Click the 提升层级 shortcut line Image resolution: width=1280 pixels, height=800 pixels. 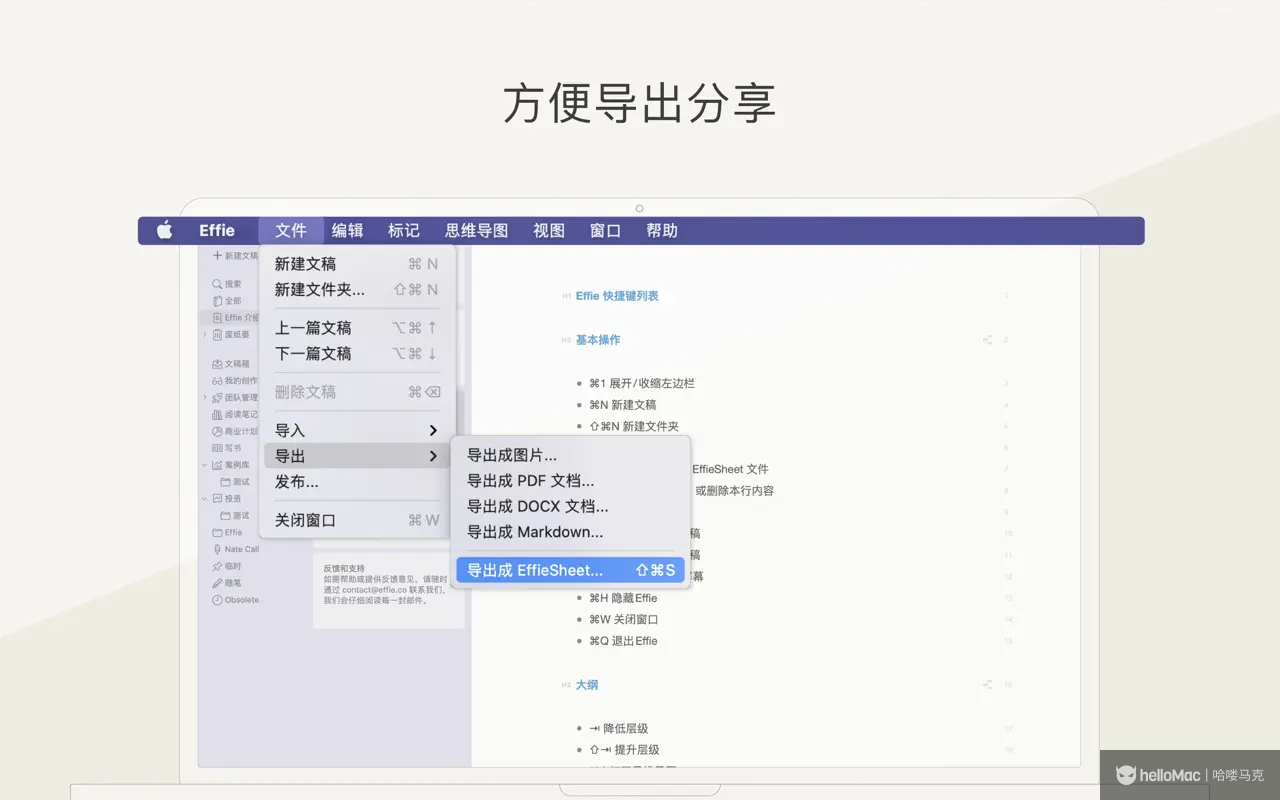pos(624,750)
